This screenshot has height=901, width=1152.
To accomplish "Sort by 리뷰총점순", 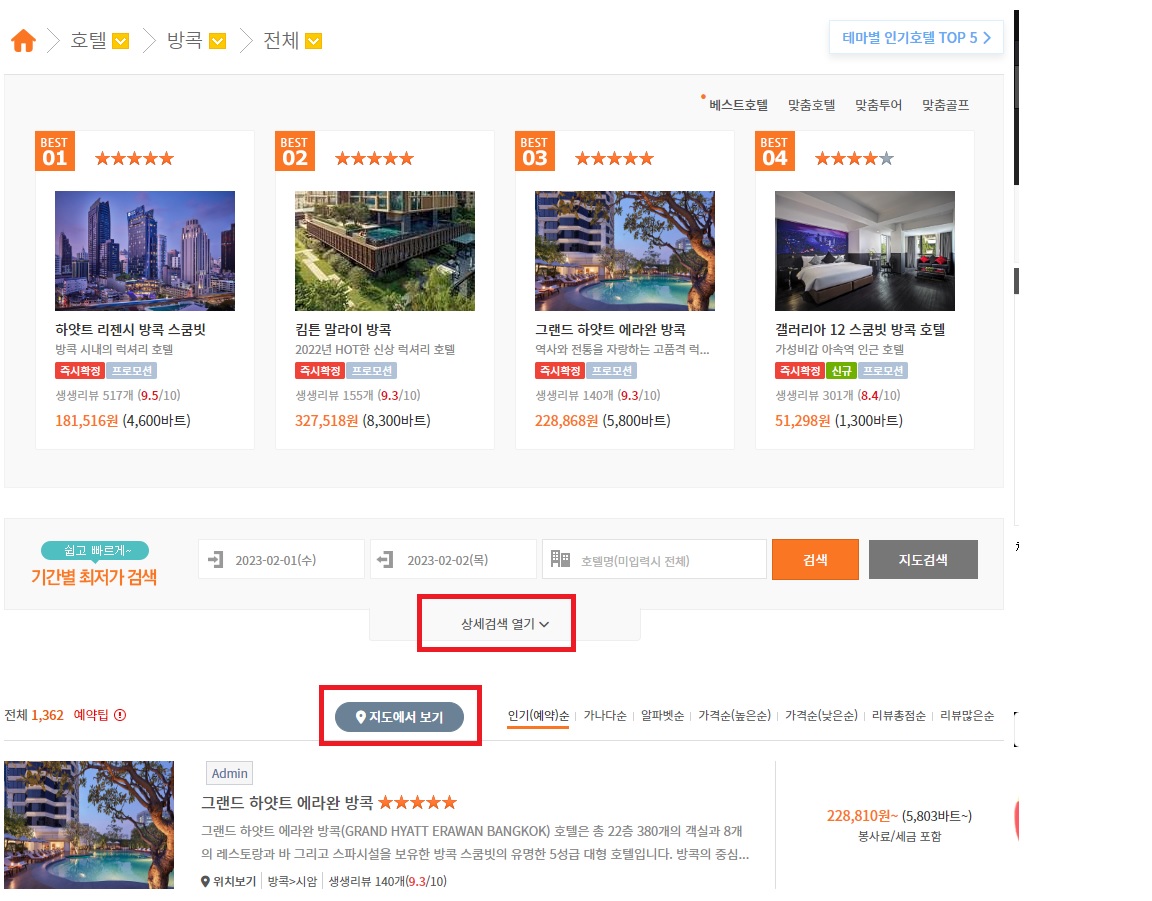I will click(898, 716).
